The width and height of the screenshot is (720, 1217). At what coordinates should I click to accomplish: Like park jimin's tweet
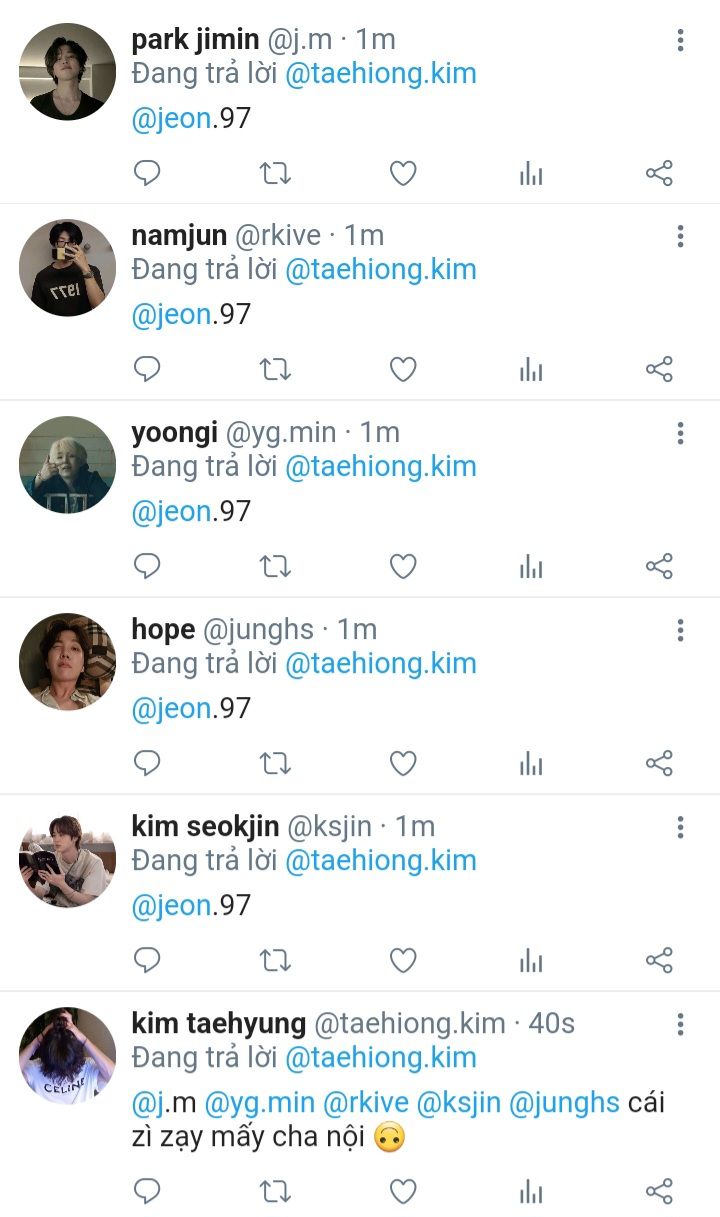[403, 173]
